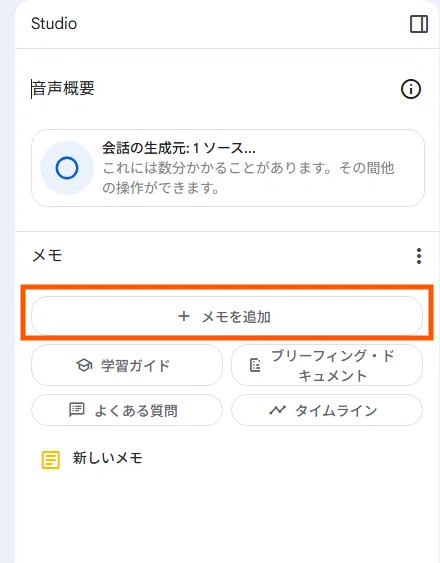Add a new memo with メモを追加
This screenshot has height=563, width=440.
227,316
